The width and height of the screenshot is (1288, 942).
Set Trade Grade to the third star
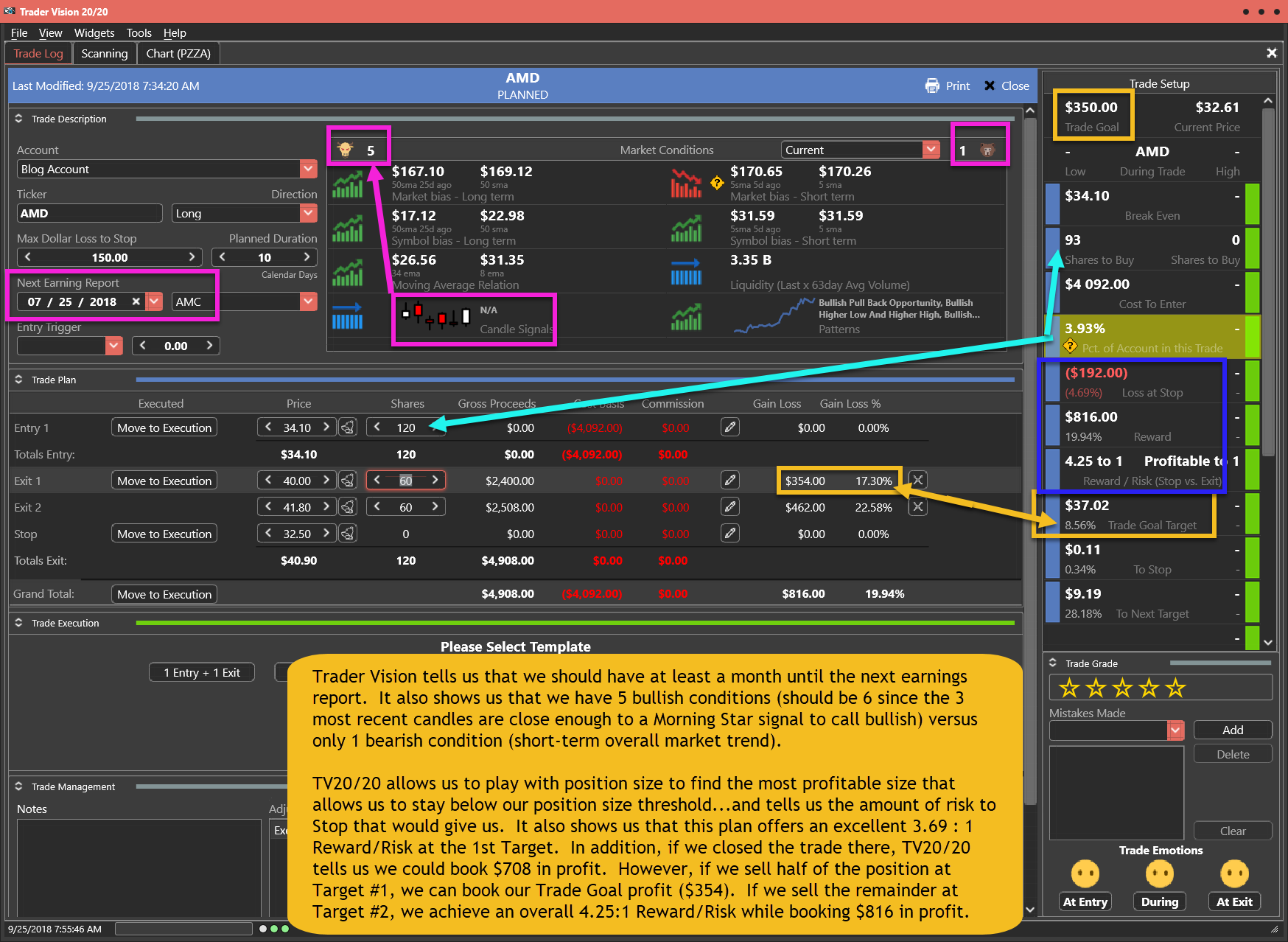point(1122,688)
